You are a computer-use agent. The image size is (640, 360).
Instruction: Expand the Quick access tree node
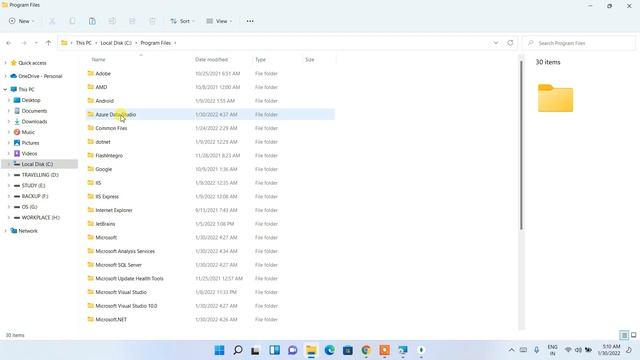point(5,63)
